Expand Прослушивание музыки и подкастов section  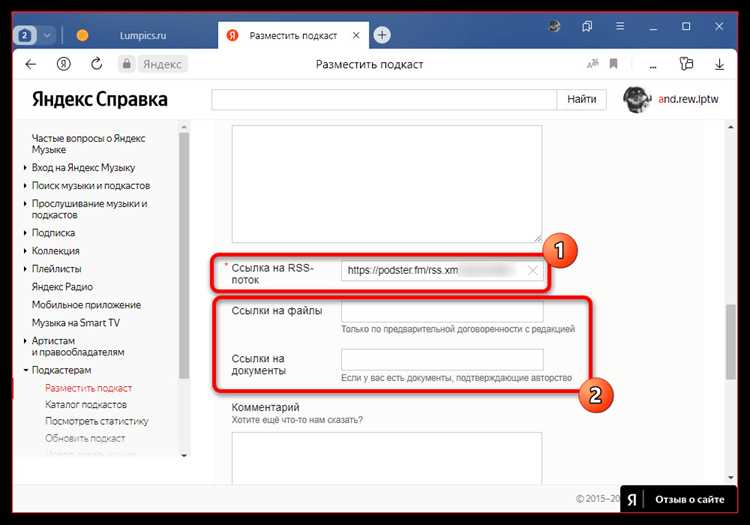(x=89, y=209)
